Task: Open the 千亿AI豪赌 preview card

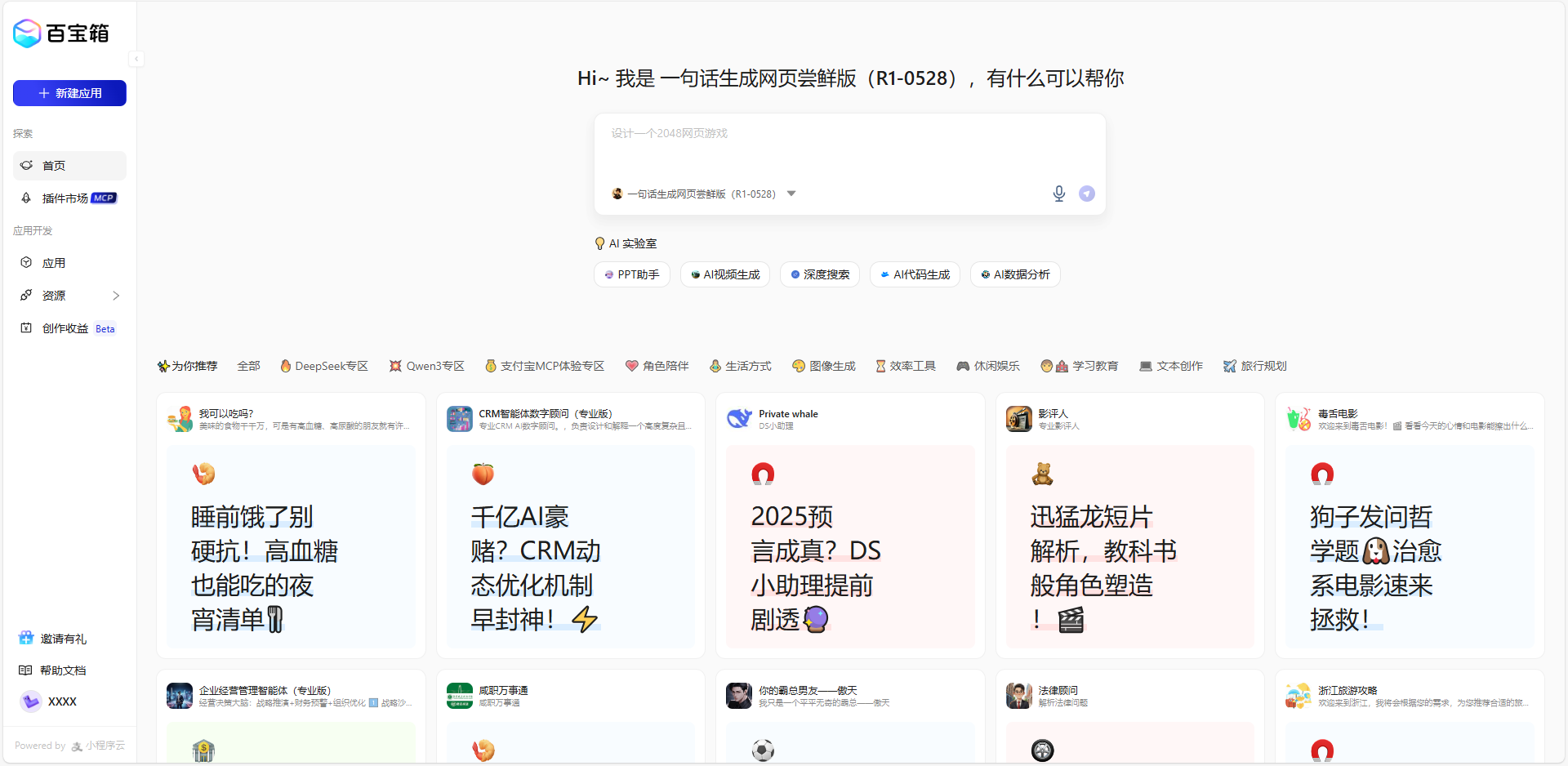Action: click(571, 546)
